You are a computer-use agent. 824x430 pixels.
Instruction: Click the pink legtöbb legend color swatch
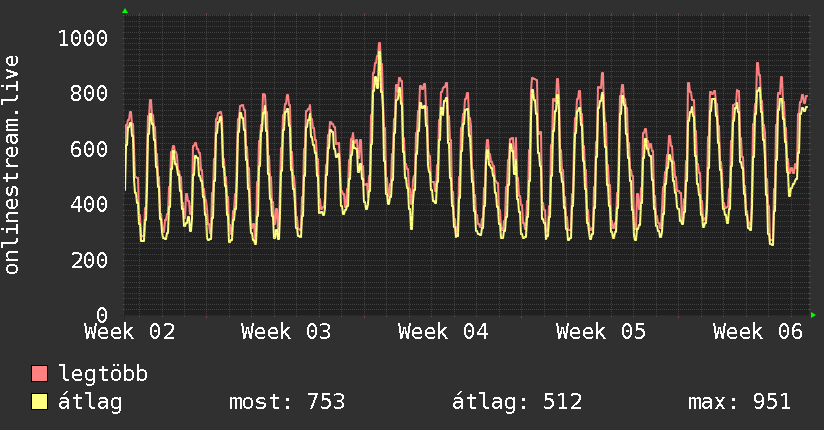point(39,374)
